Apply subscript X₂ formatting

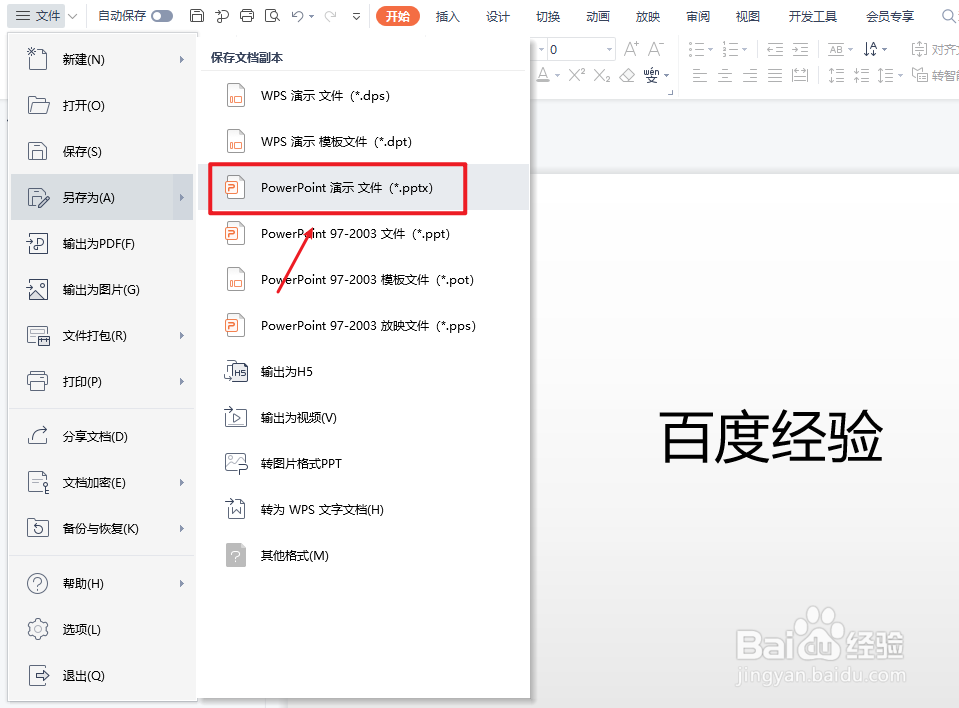(x=602, y=75)
